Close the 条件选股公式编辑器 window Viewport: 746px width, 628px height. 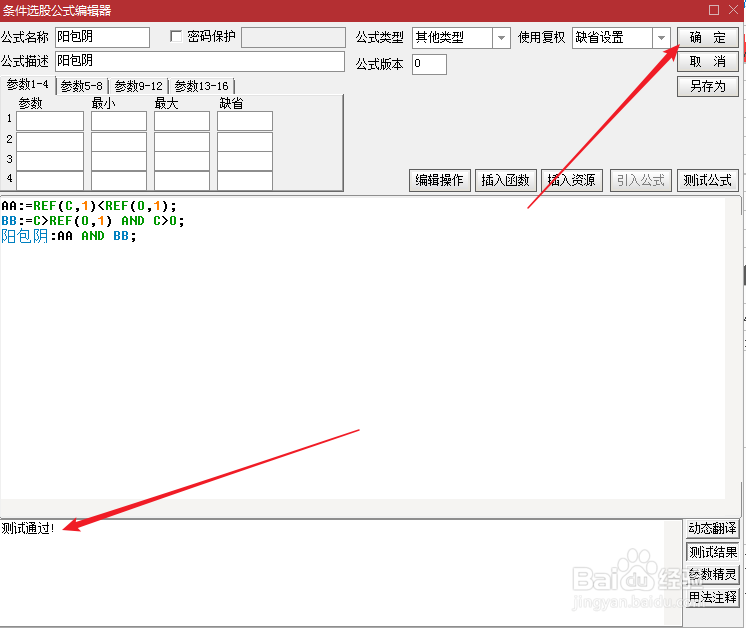[734, 10]
